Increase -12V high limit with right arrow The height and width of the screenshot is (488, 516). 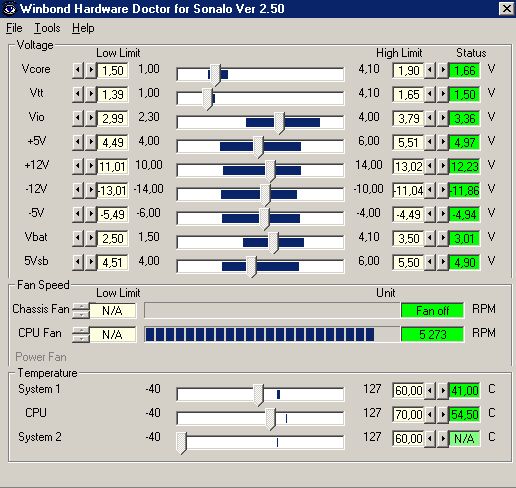tap(443, 190)
